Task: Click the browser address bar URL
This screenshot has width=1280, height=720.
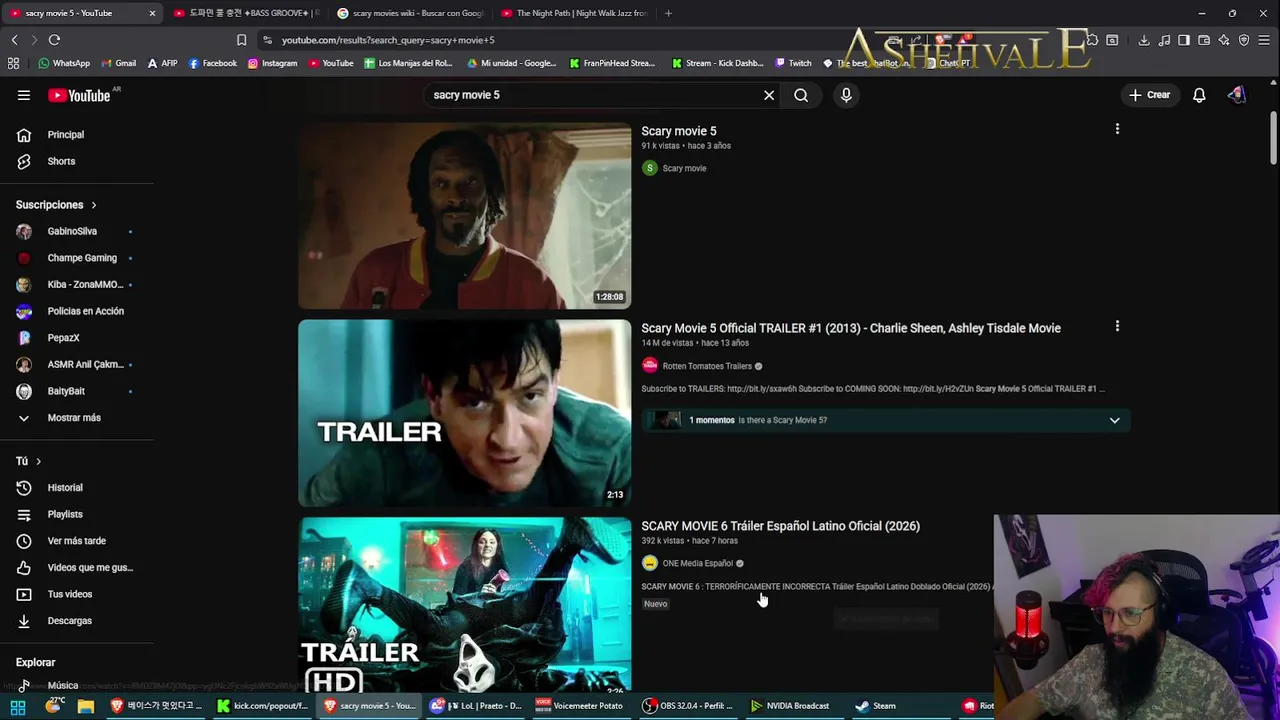Action: (x=388, y=40)
